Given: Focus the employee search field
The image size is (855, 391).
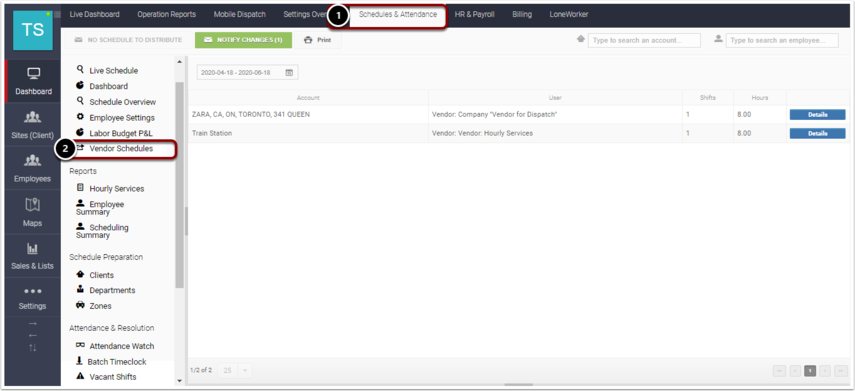Looking at the screenshot, I should pos(782,40).
